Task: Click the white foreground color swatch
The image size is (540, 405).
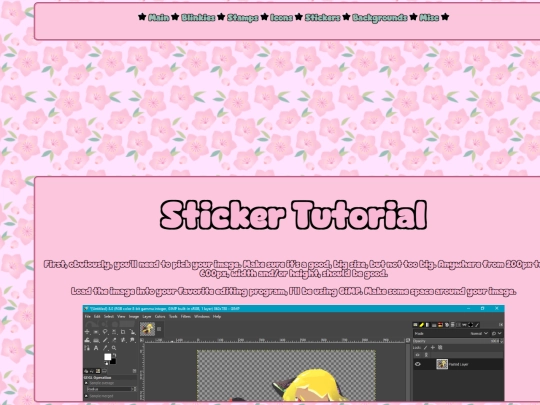Action: (107, 357)
